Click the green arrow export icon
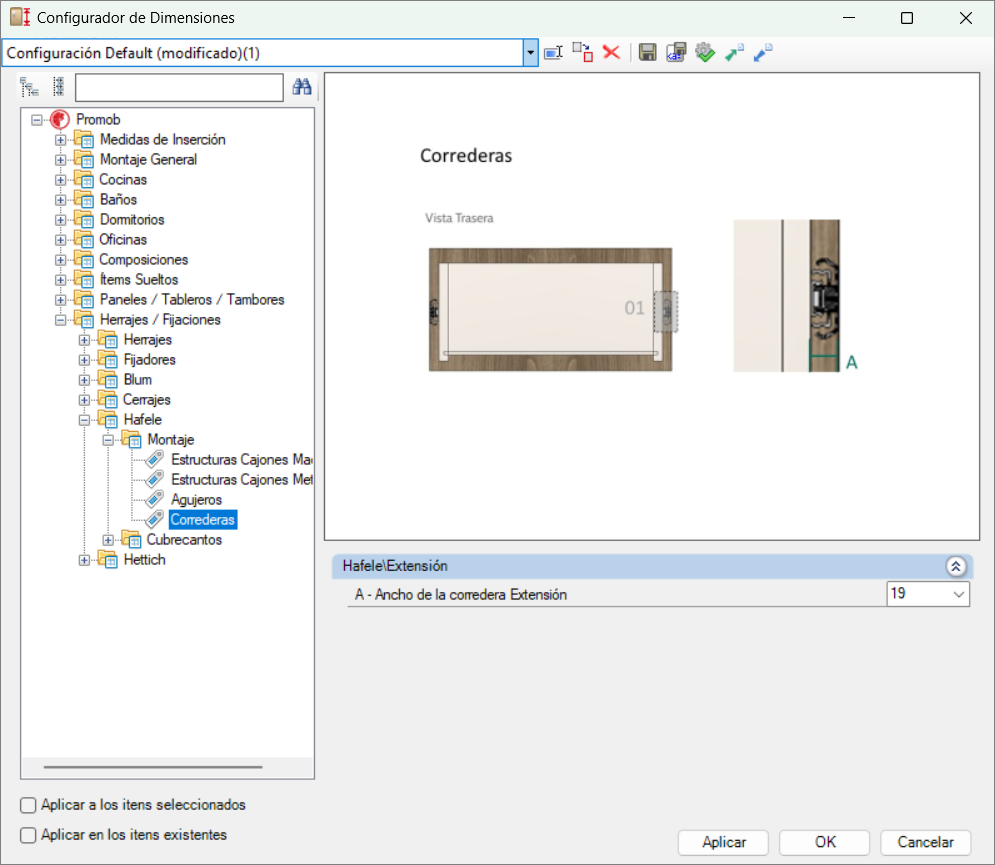This screenshot has height=865, width=995. coord(734,53)
